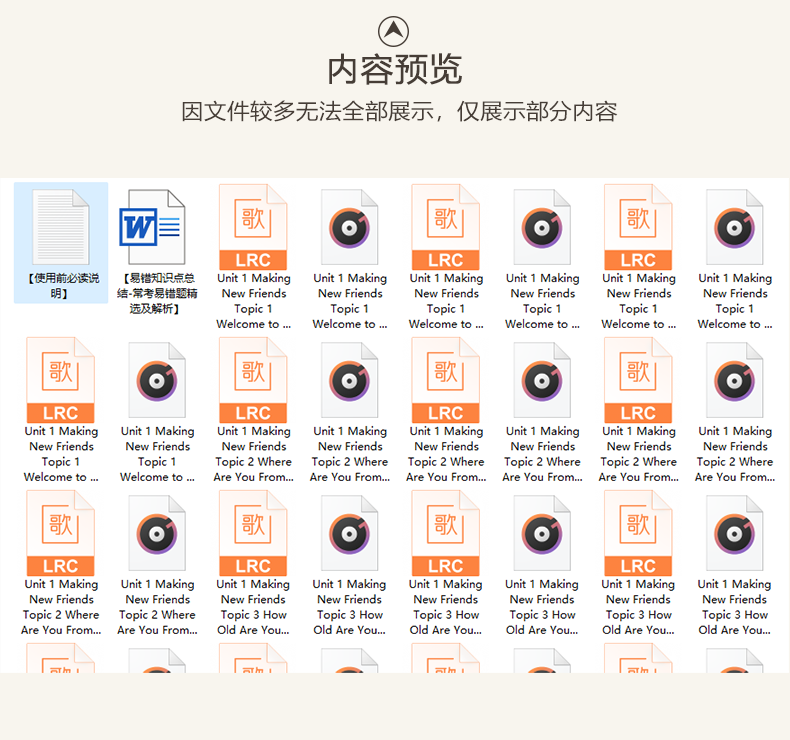Select the first Topic 3 How Old Are You audio file
The image size is (790, 740).
tap(350, 565)
